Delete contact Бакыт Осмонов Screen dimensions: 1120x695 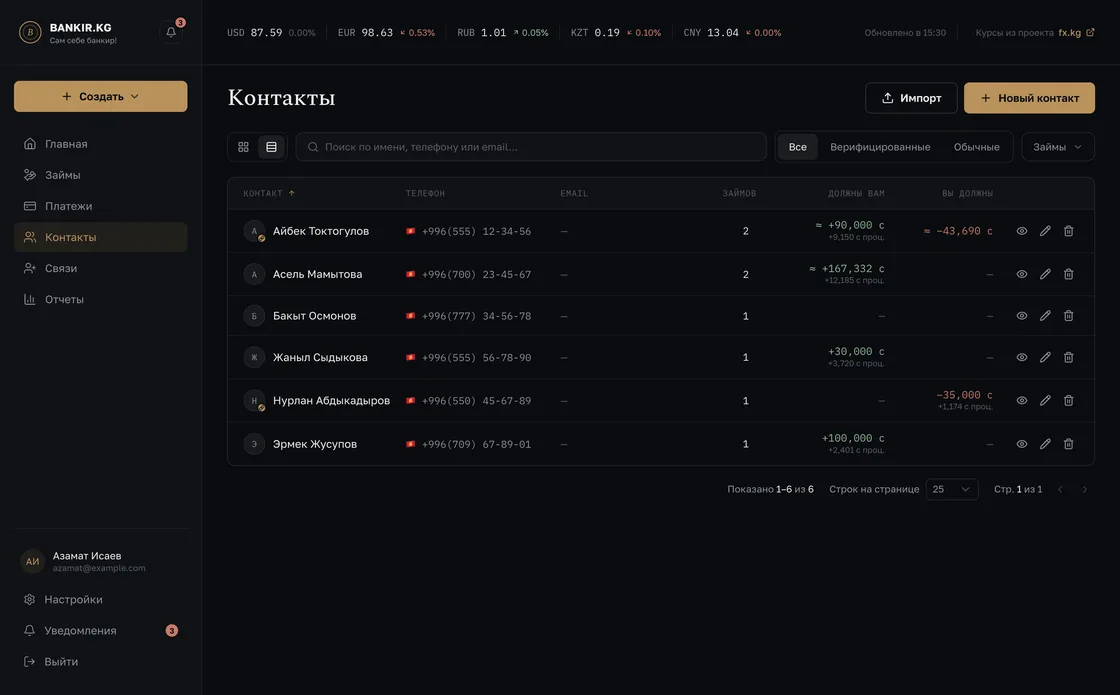click(x=1069, y=316)
